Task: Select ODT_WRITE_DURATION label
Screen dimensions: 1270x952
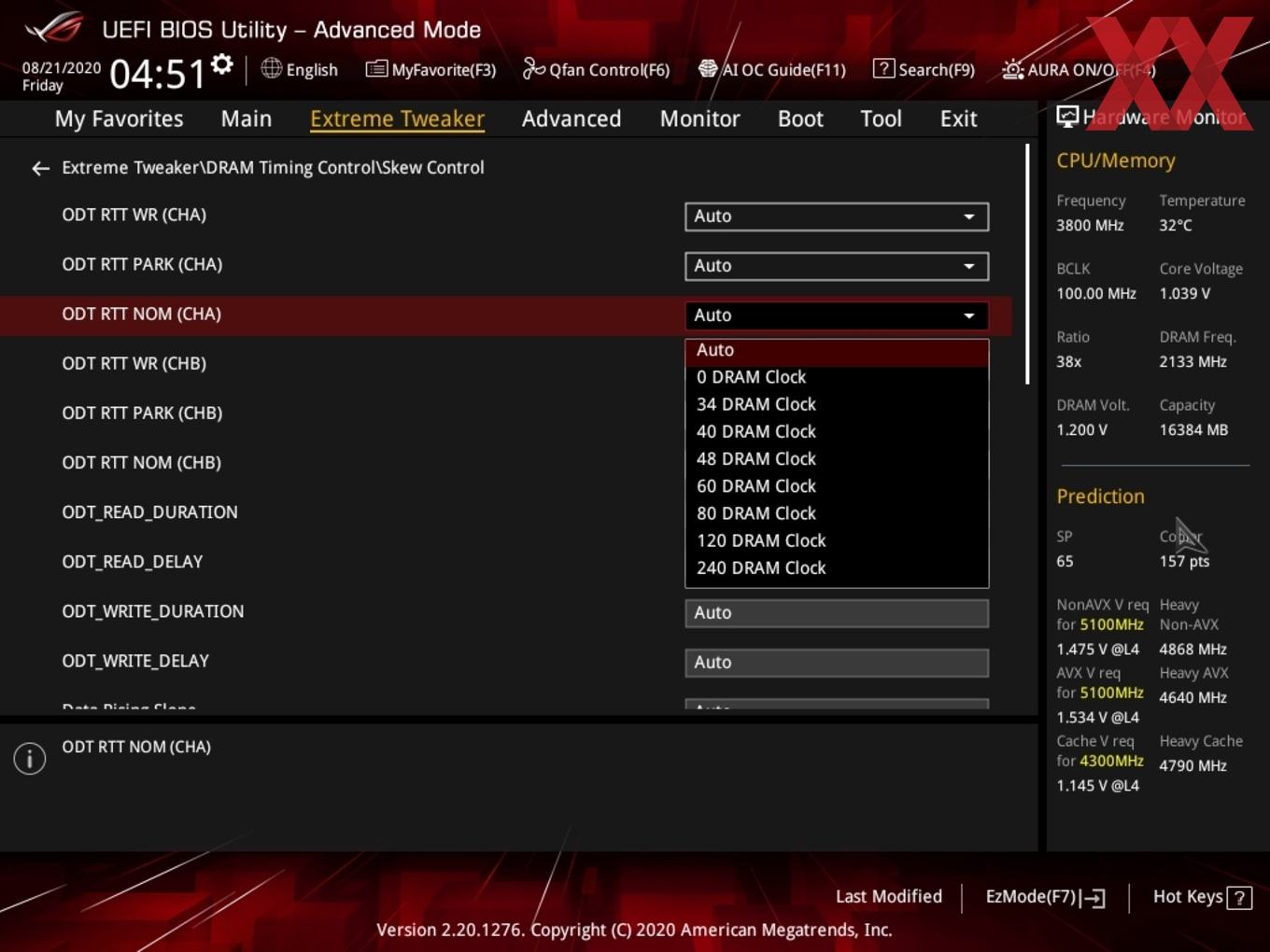Action: (x=152, y=611)
